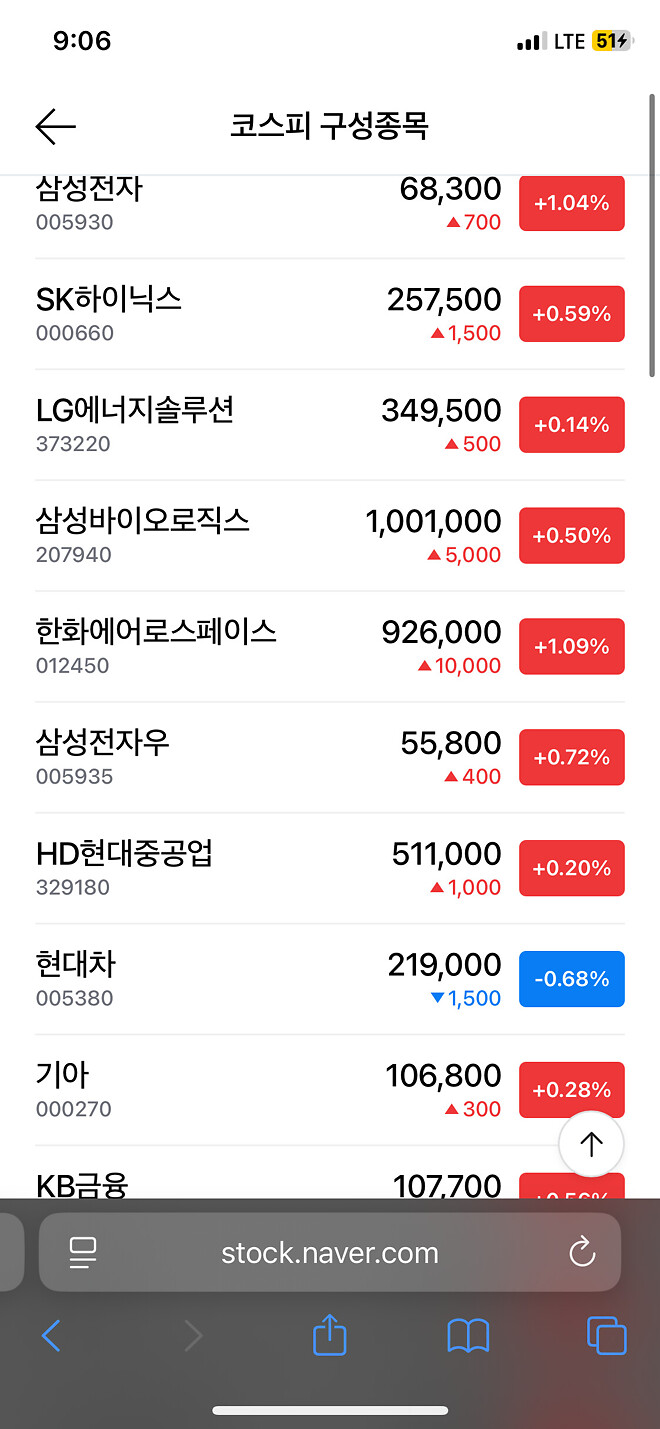The height and width of the screenshot is (1429, 660).
Task: Open the Share sheet icon
Action: point(329,1335)
